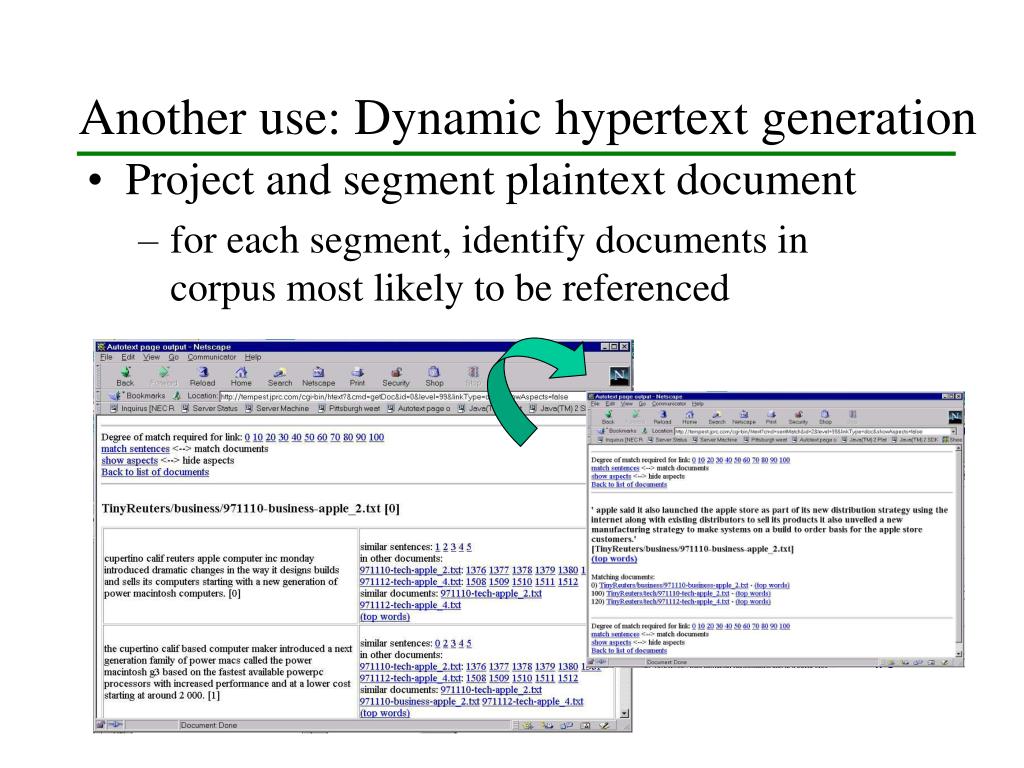Set degree of match to 50 in large window
The height and width of the screenshot is (768, 1024).
309,437
